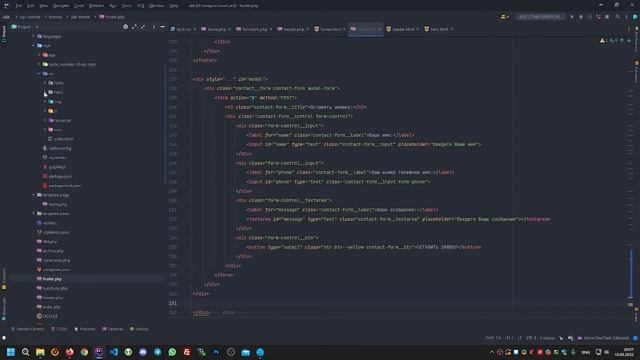Open the Problems tool window
This screenshot has height=360, width=640.
84,329
